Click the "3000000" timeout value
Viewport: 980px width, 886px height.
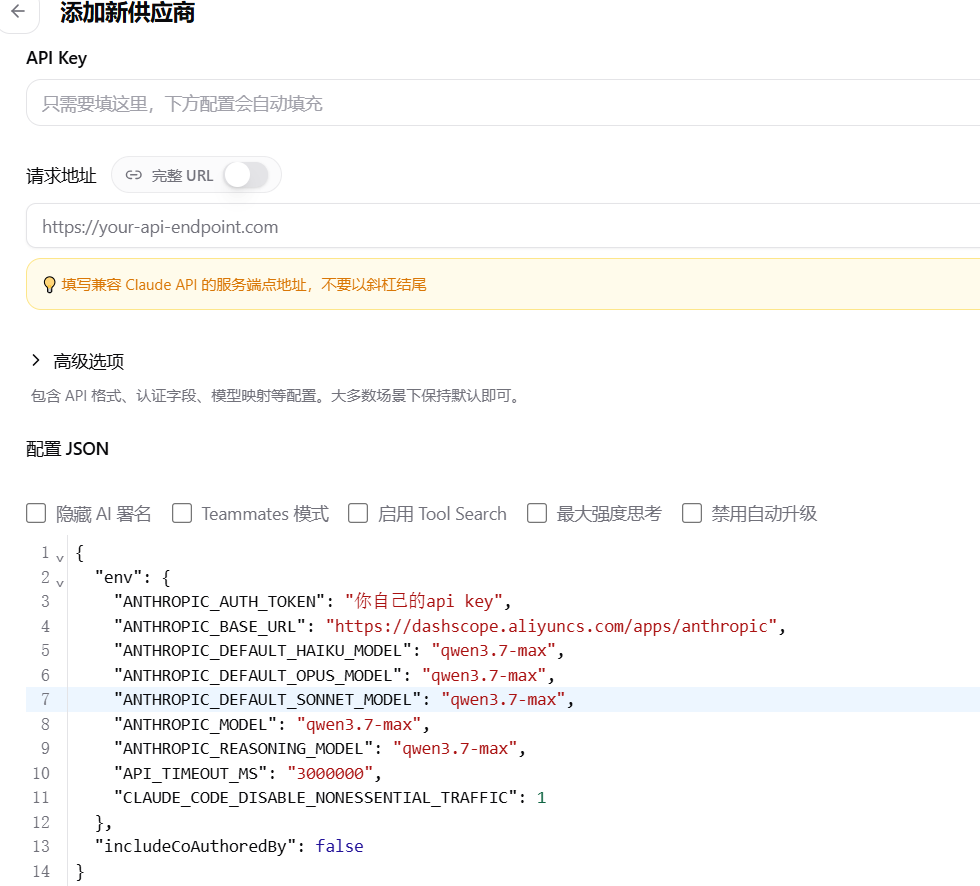pos(330,774)
